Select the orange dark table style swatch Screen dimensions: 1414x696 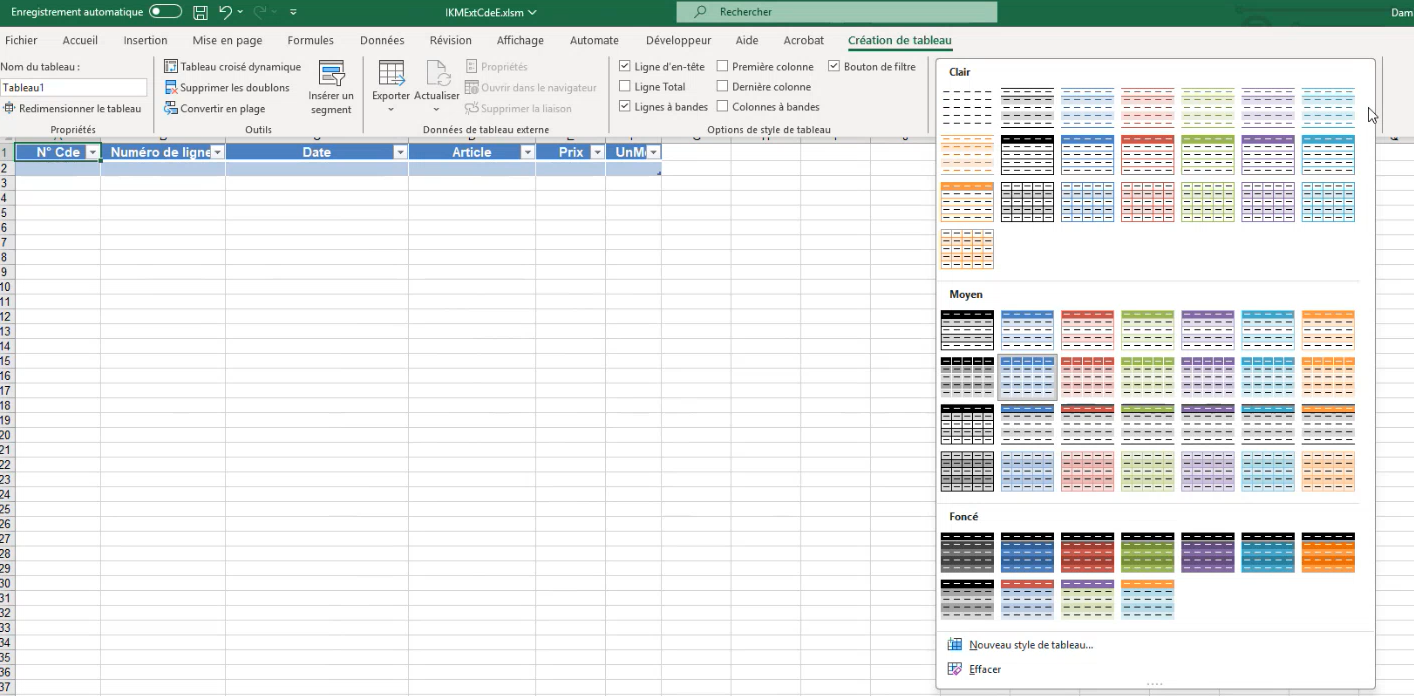1327,552
